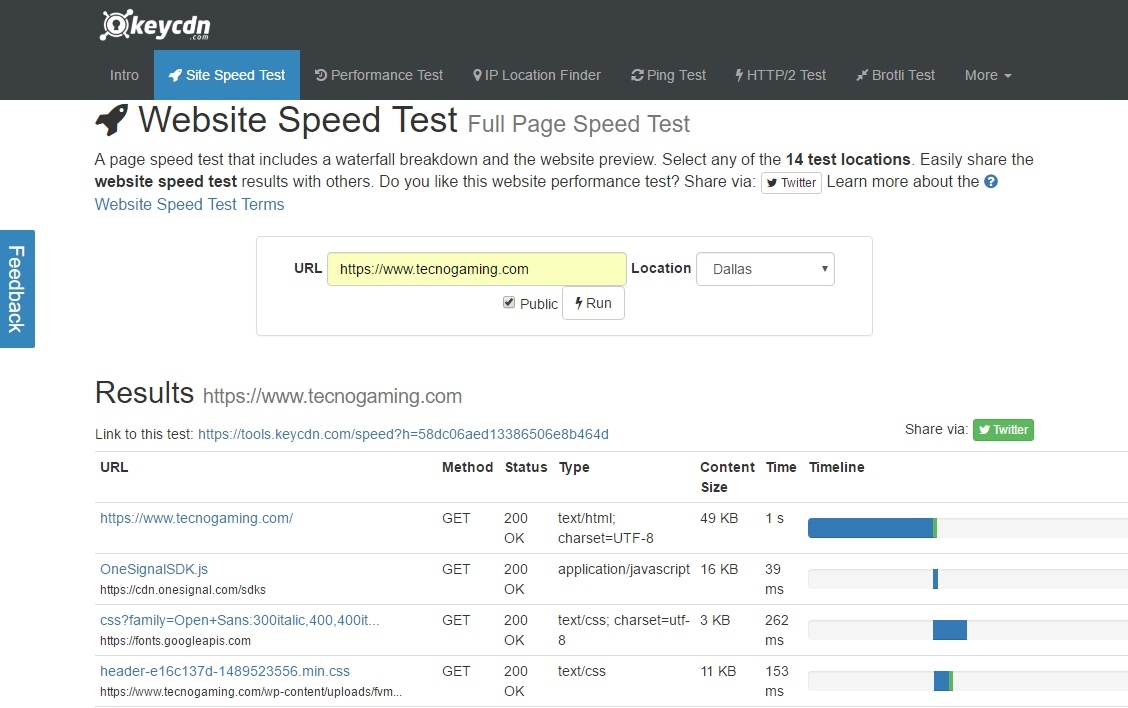This screenshot has height=708, width=1128.
Task: Click the Status column header
Action: pos(526,467)
